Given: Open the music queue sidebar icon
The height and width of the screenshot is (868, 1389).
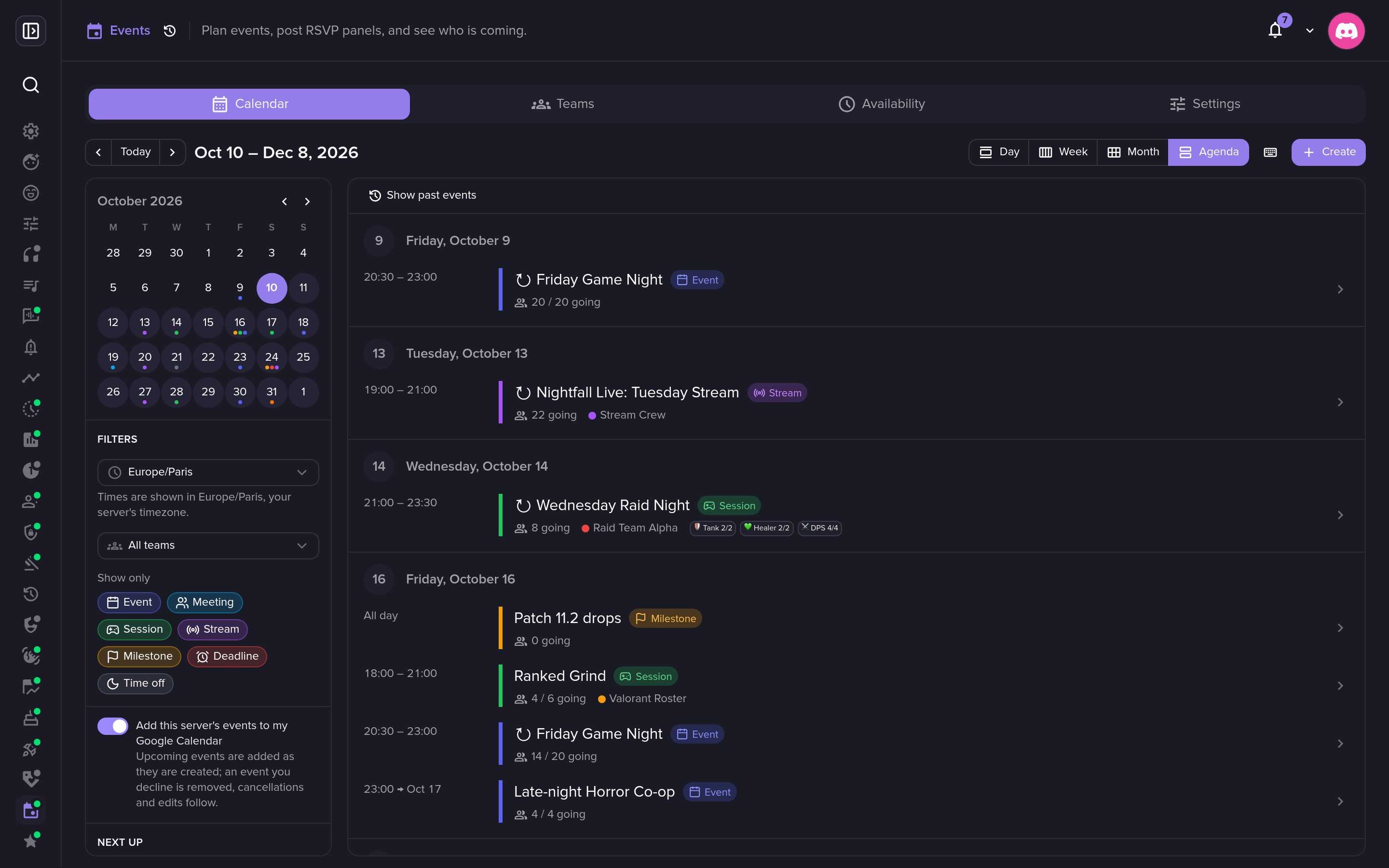Looking at the screenshot, I should pyautogui.click(x=30, y=285).
